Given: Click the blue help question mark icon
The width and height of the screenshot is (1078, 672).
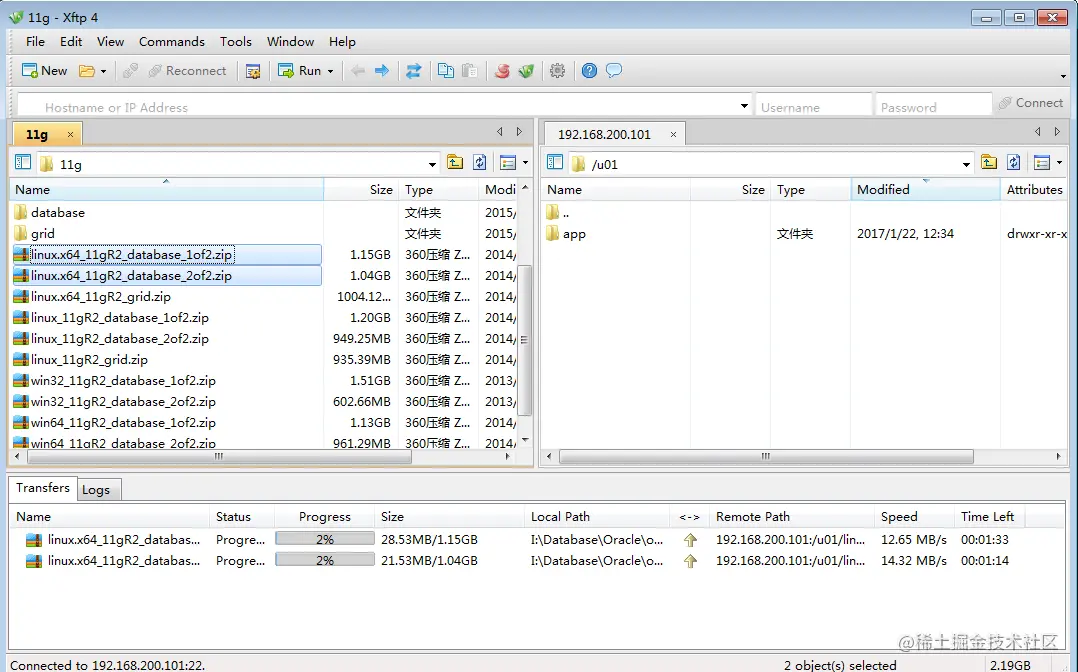Looking at the screenshot, I should coord(589,71).
